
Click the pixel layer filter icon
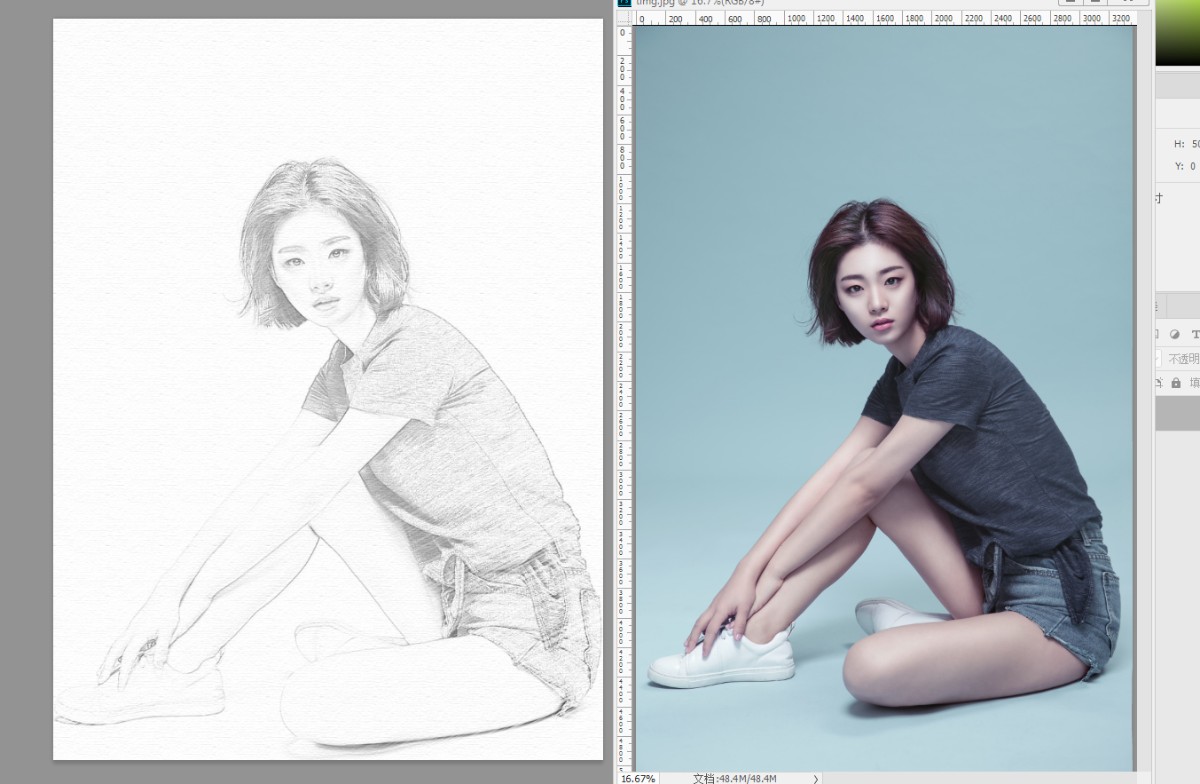1158,334
